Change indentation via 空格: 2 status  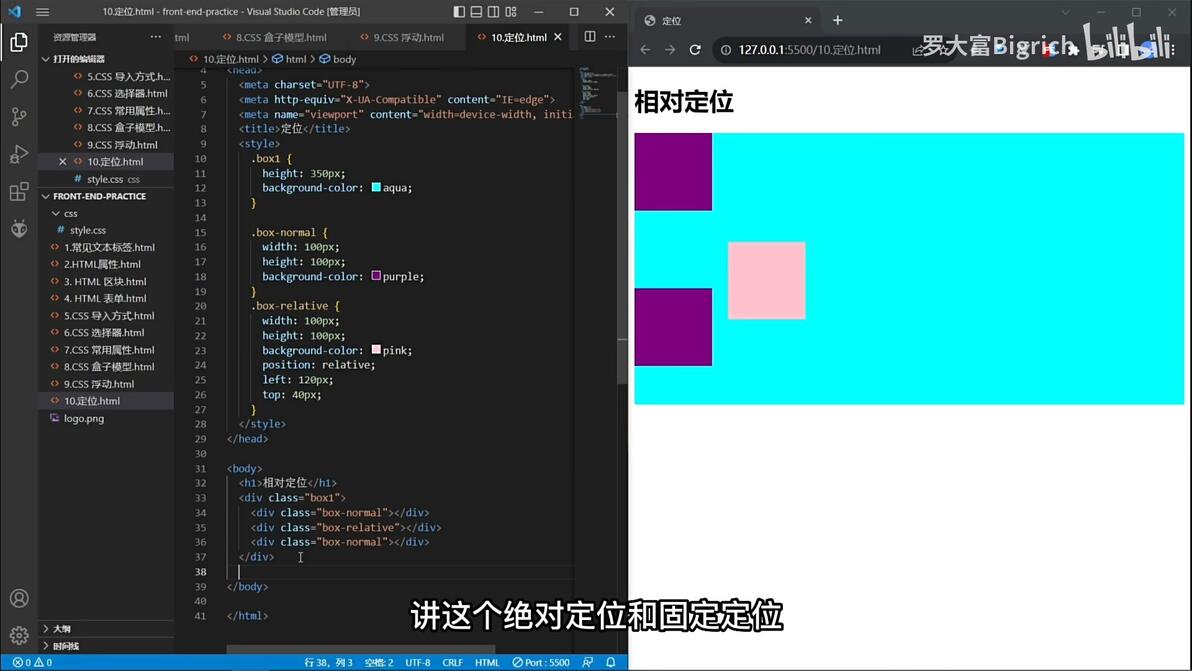pyautogui.click(x=379, y=663)
